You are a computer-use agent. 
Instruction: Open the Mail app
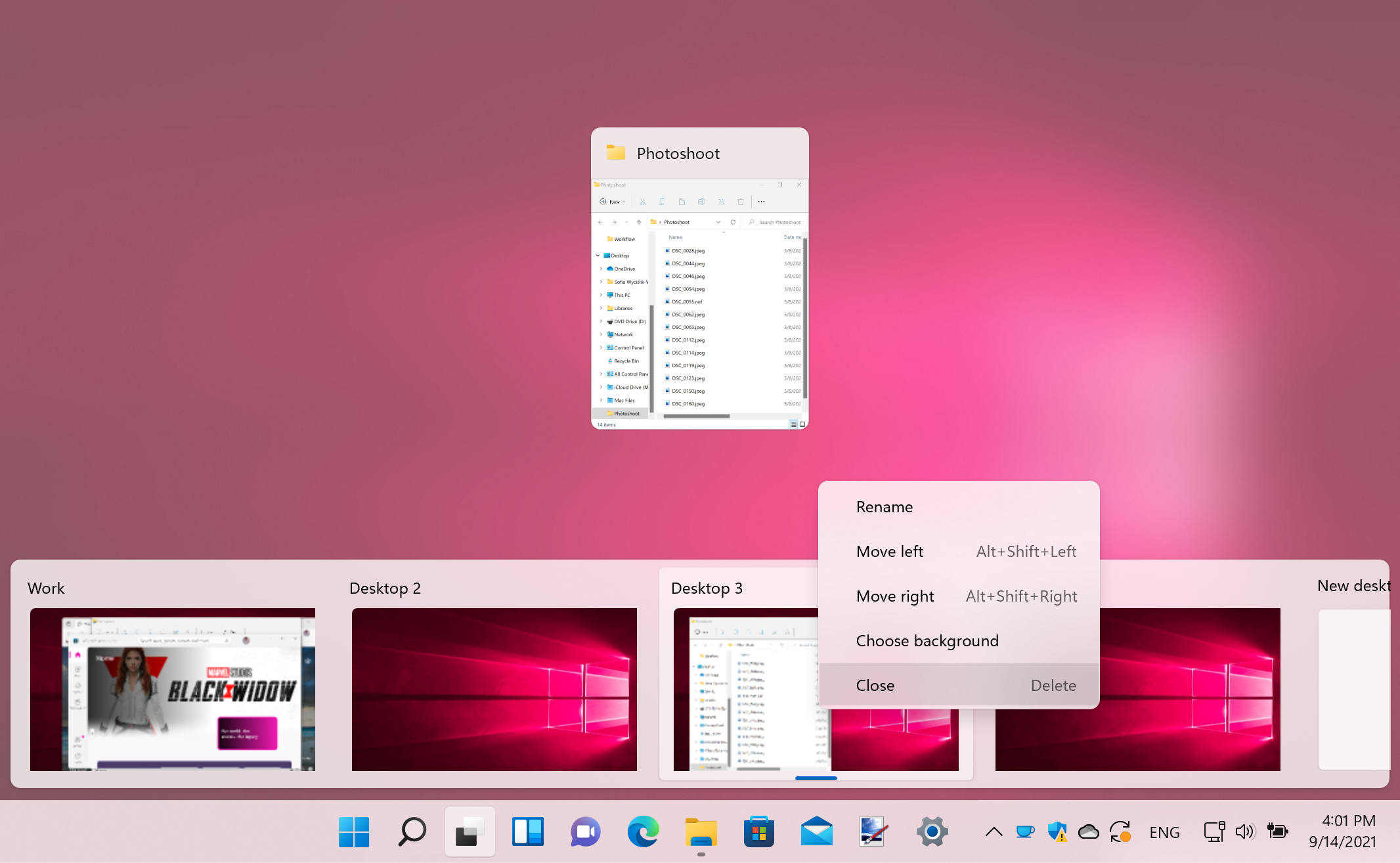pyautogui.click(x=816, y=832)
